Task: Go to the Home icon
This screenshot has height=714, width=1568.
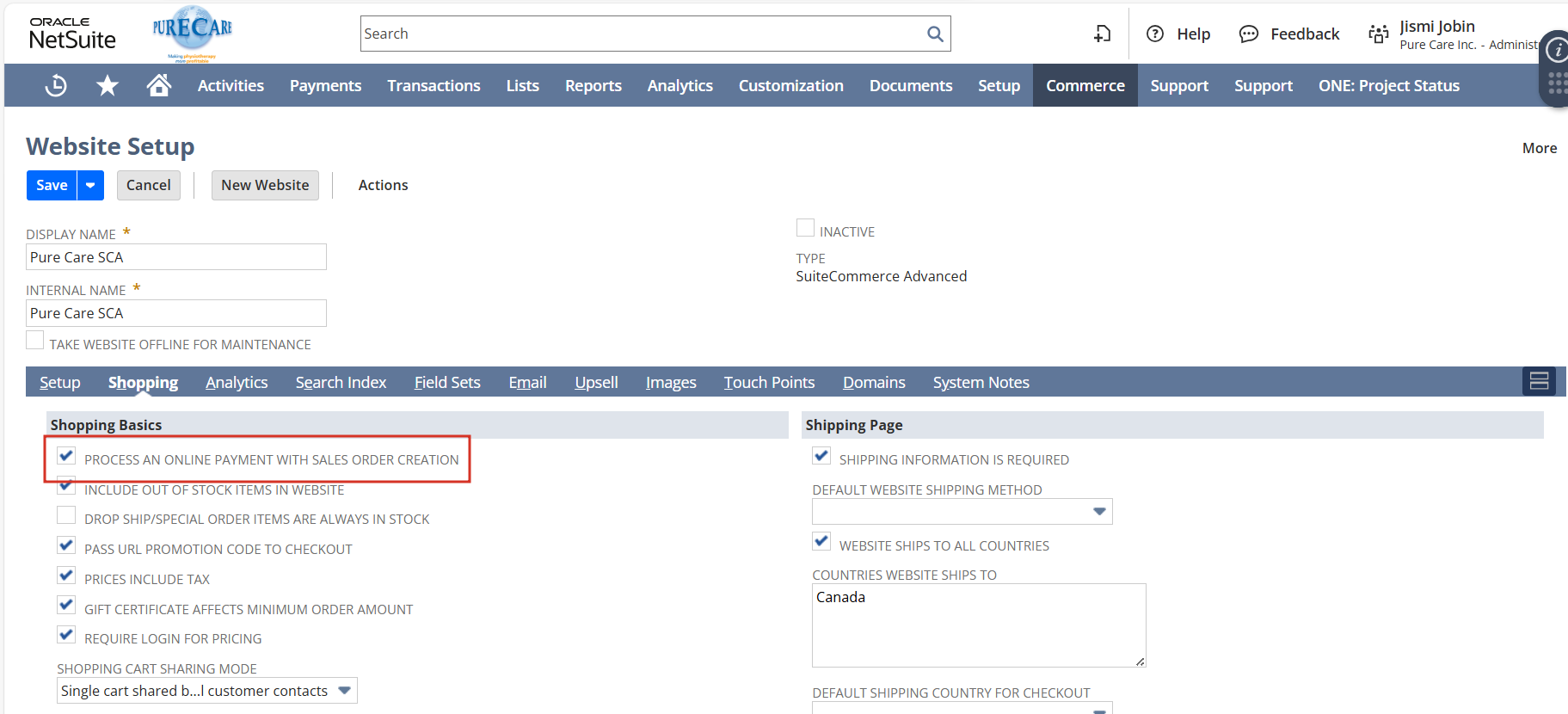Action: coord(158,85)
